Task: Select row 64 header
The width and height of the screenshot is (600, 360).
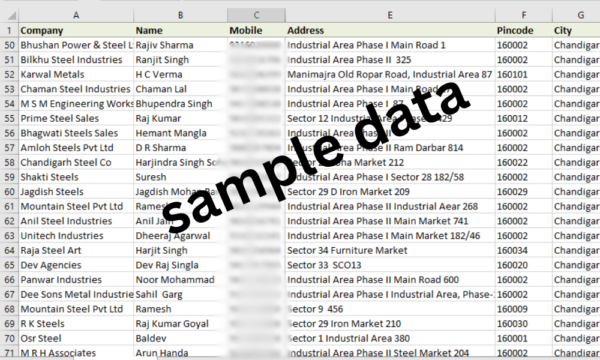Action: (9, 251)
